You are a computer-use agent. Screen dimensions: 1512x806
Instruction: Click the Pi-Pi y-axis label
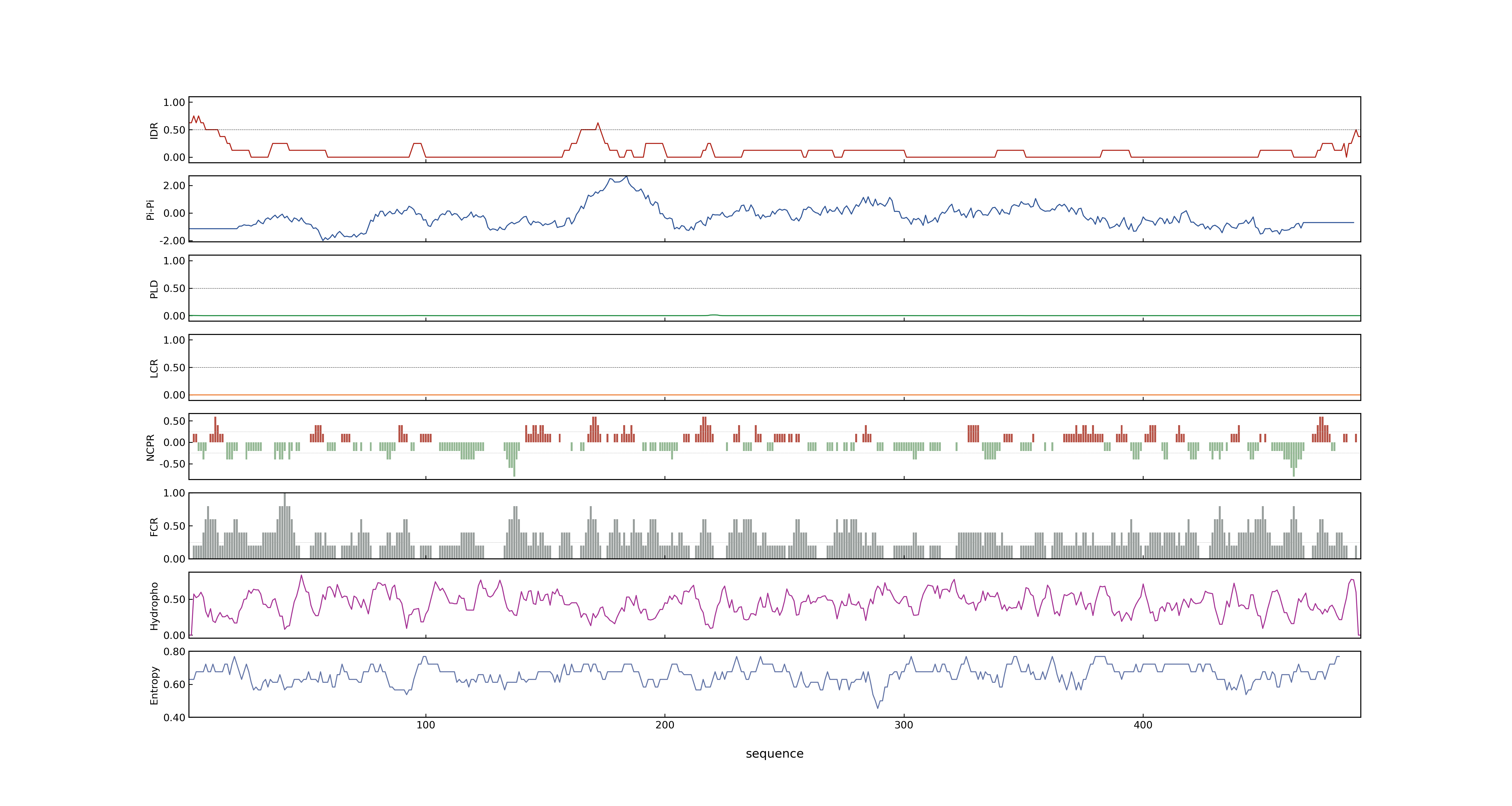pyautogui.click(x=150, y=209)
